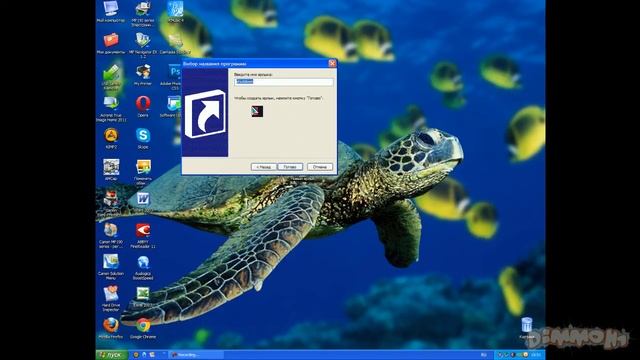The height and width of the screenshot is (360, 640).
Task: Launch Skype from the desktop
Action: 143,138
